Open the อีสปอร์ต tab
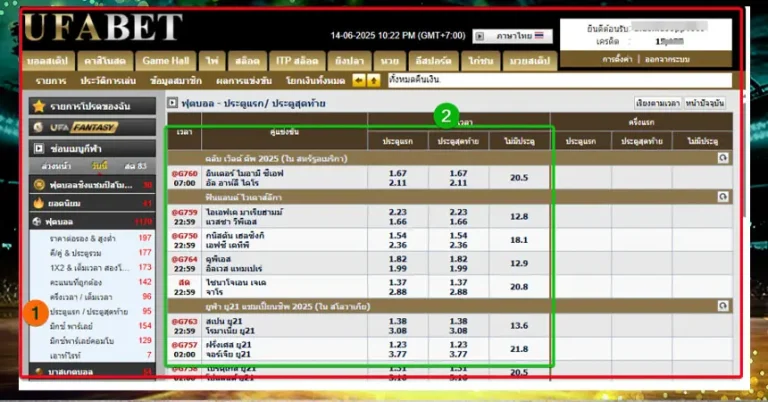This screenshot has width=768, height=402. pyautogui.click(x=433, y=61)
